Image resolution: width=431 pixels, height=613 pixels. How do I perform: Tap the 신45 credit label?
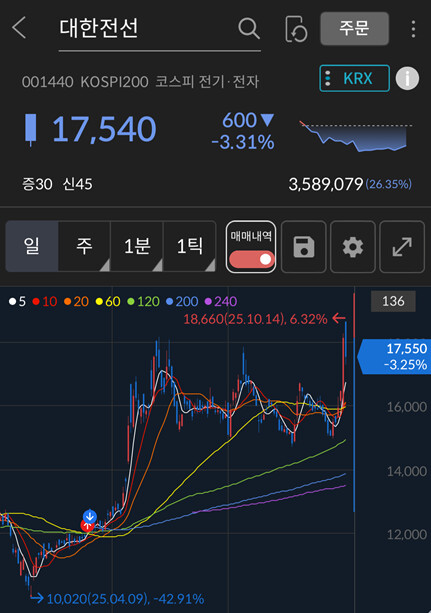pos(77,184)
